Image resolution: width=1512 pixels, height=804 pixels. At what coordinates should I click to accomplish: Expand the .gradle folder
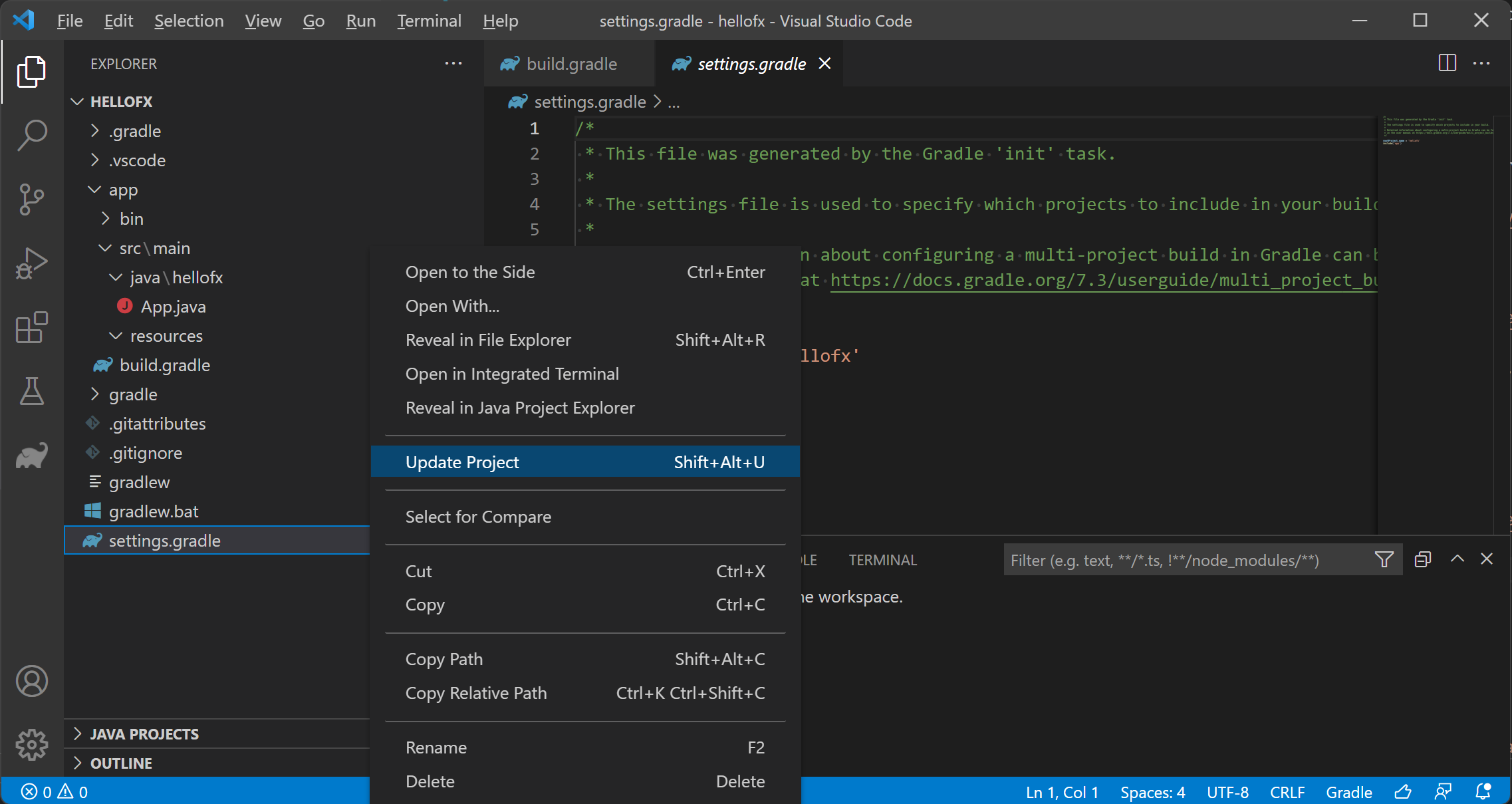(134, 132)
